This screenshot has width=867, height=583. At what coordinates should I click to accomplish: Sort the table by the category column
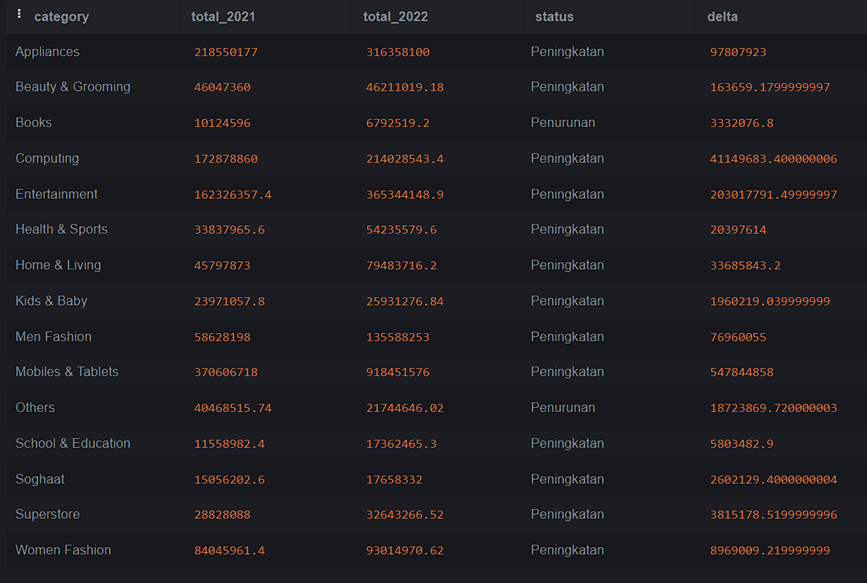coord(62,16)
